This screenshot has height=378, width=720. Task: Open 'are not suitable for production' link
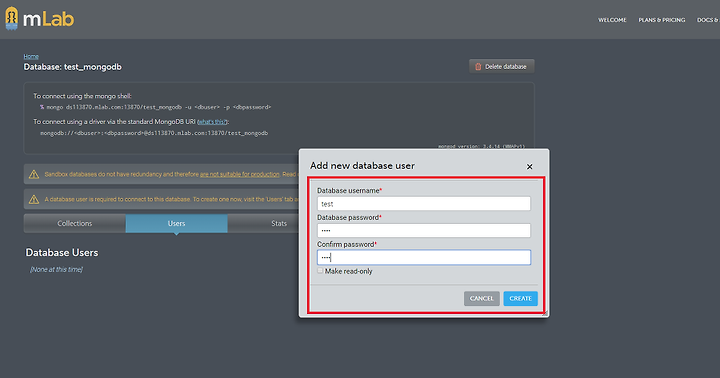tap(240, 175)
